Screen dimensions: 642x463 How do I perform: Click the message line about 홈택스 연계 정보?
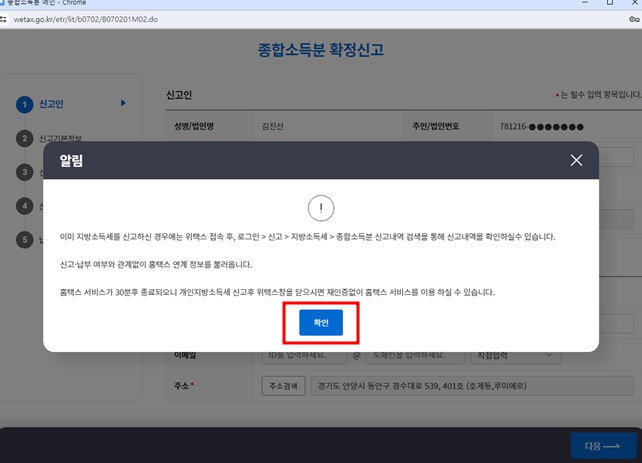click(156, 264)
